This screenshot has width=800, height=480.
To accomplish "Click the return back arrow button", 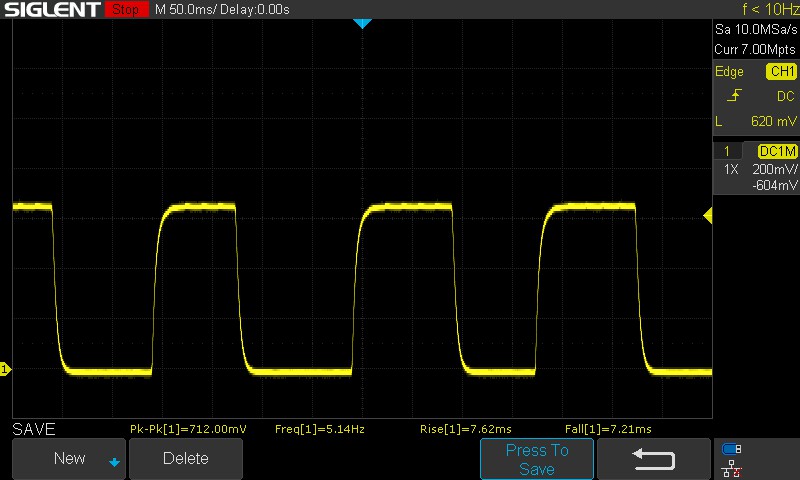I will point(654,459).
